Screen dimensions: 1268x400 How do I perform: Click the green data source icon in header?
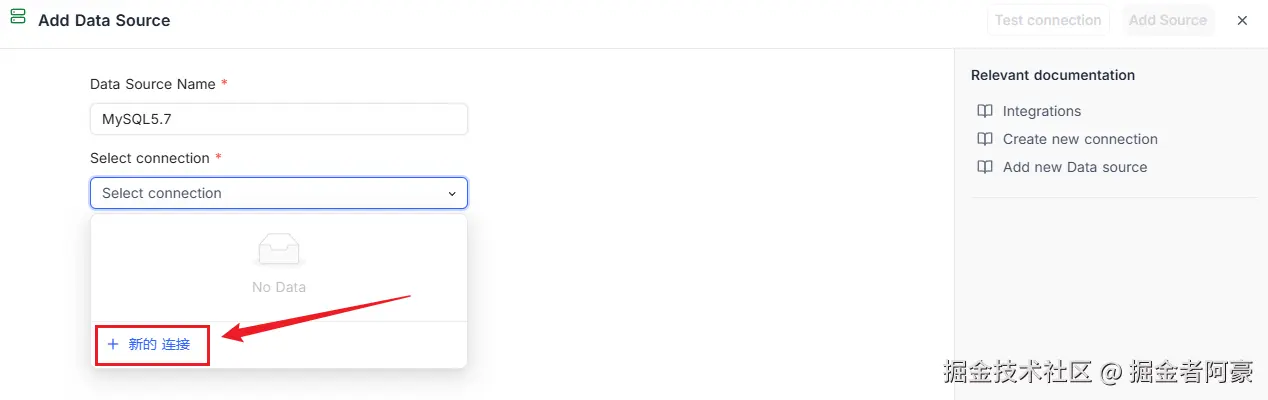tap(18, 17)
